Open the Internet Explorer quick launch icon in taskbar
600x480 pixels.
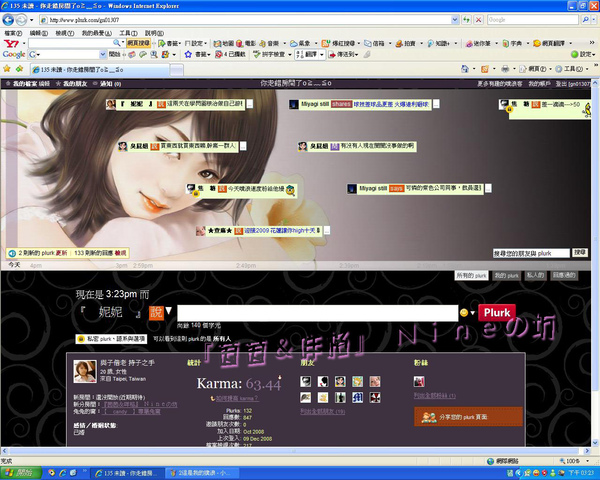62,473
